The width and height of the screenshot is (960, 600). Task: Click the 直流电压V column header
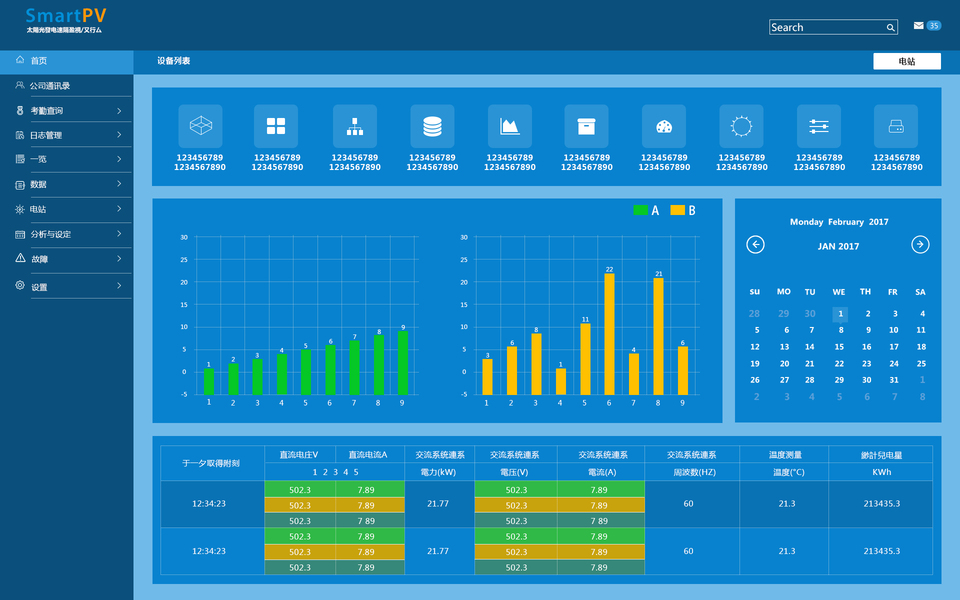299,455
